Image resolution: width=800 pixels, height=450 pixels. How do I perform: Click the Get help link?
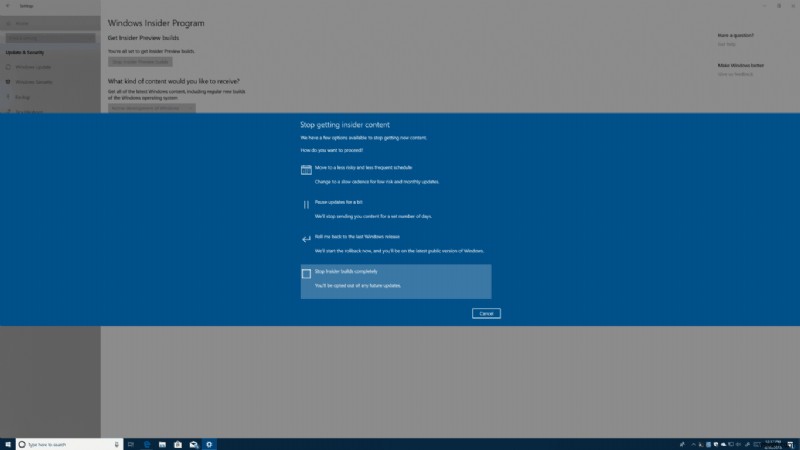(727, 44)
